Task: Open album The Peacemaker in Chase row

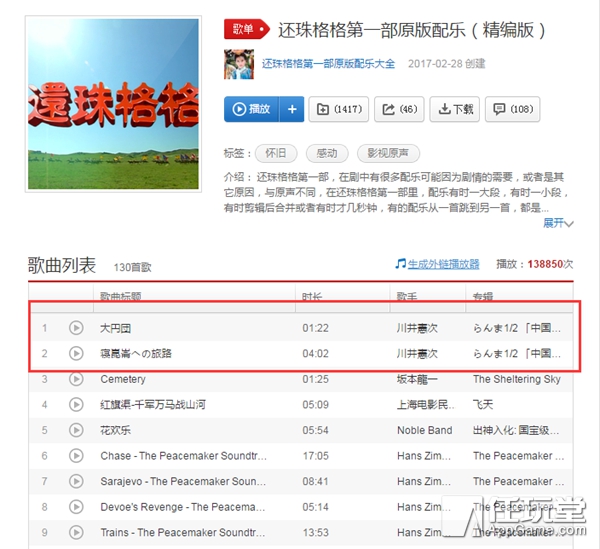Action: tap(518, 456)
